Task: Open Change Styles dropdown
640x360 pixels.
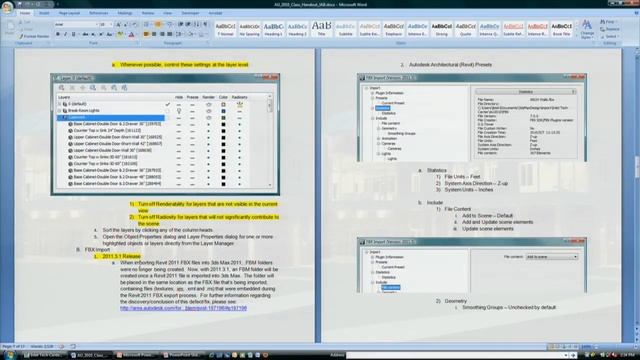Action: pos(587,29)
